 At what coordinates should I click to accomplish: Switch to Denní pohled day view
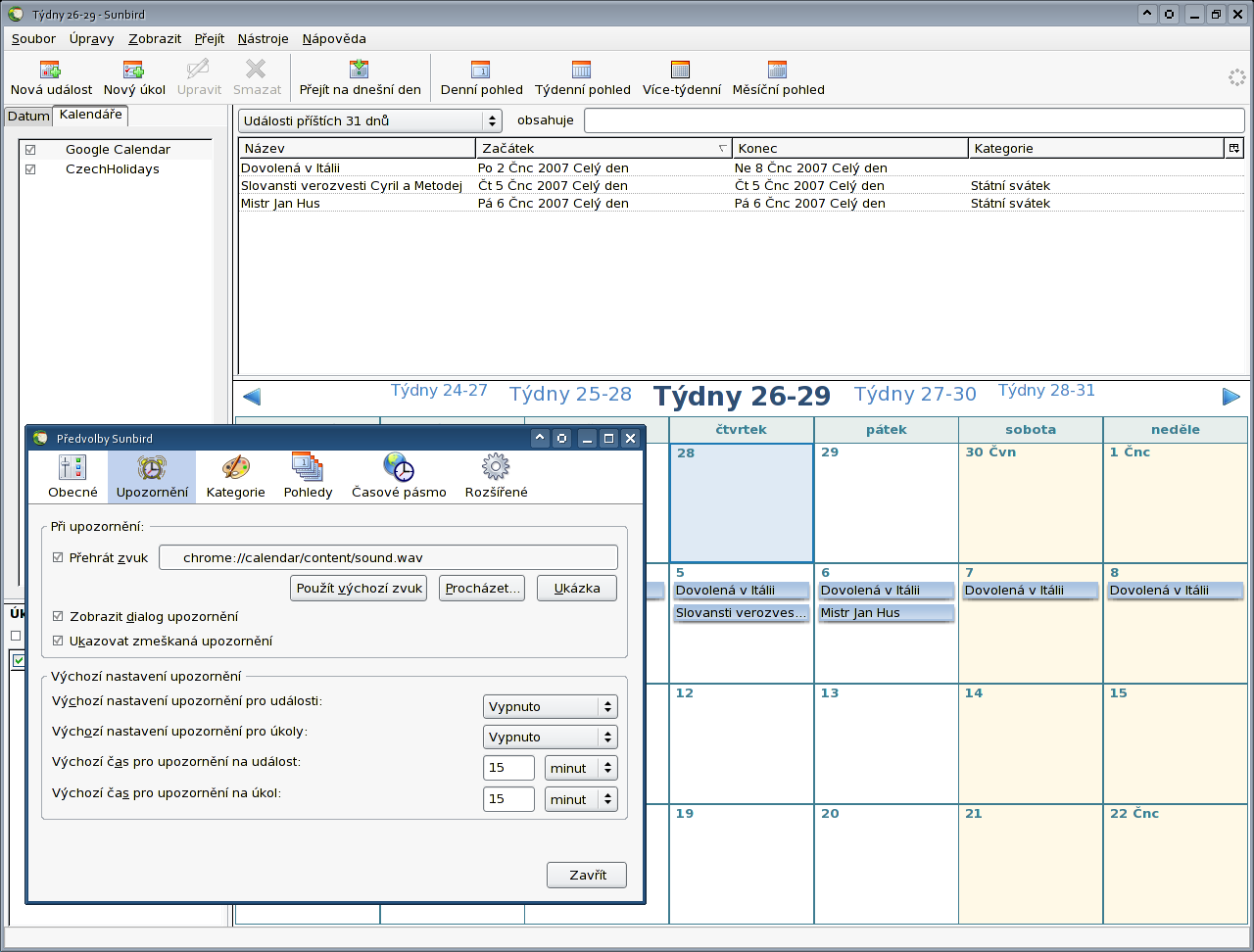[x=481, y=70]
